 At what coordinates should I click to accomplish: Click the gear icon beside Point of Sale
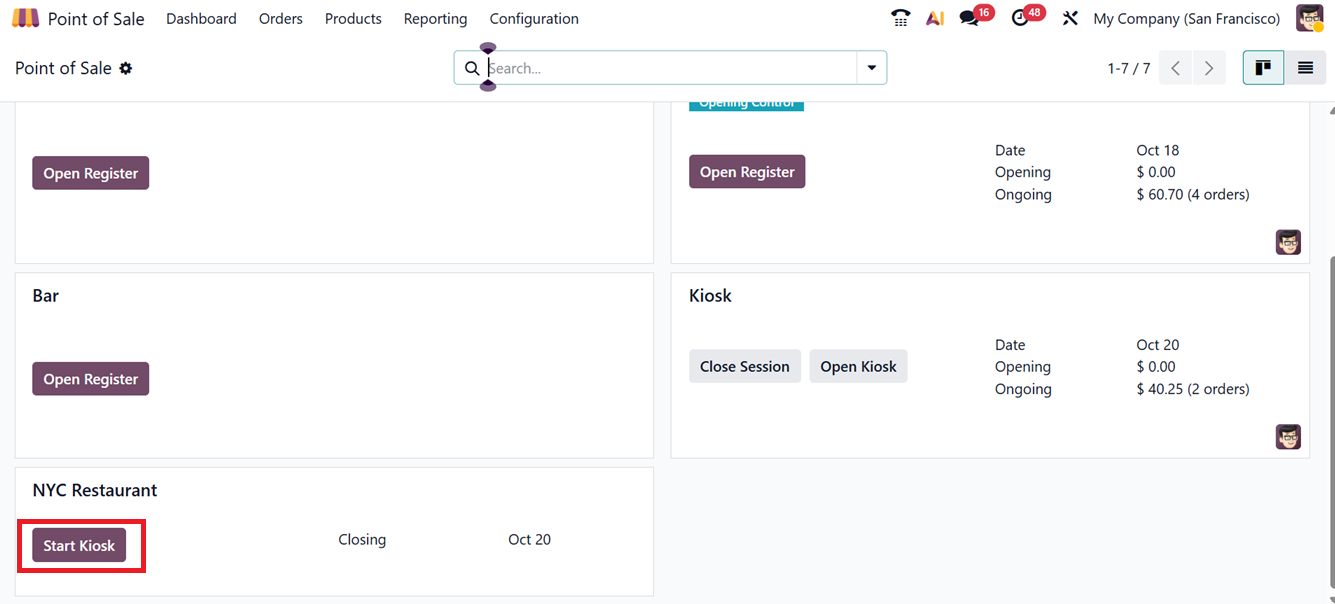(126, 68)
